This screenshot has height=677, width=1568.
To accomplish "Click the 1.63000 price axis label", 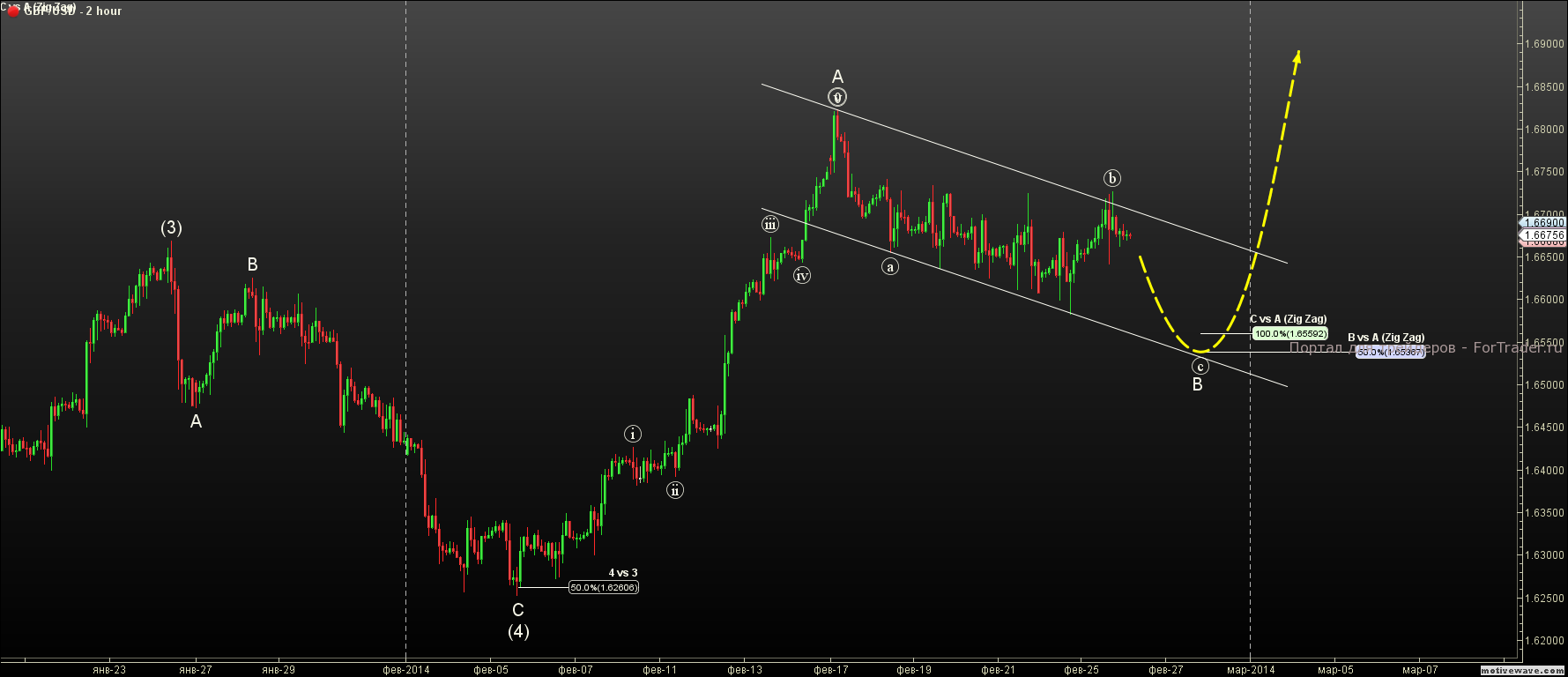I will pyautogui.click(x=1545, y=555).
